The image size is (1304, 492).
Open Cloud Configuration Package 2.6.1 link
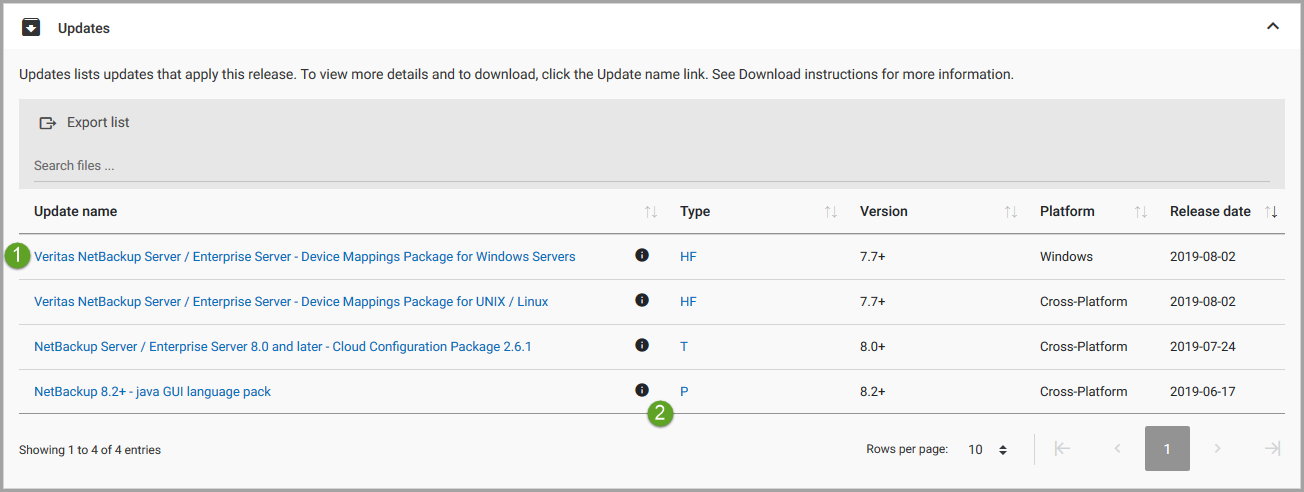[x=283, y=347]
